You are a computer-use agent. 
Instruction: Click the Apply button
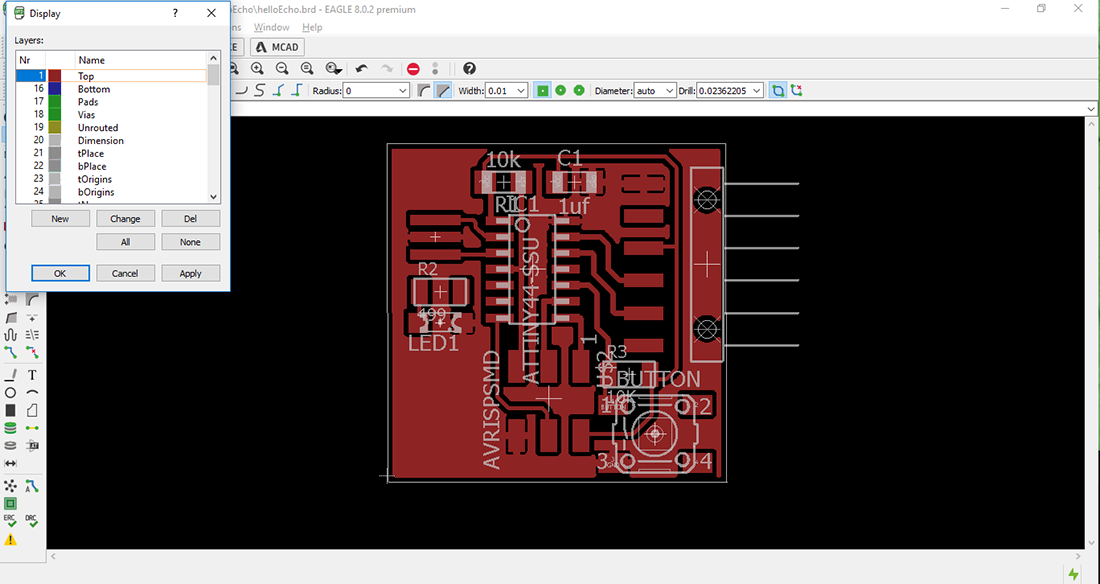pos(191,273)
